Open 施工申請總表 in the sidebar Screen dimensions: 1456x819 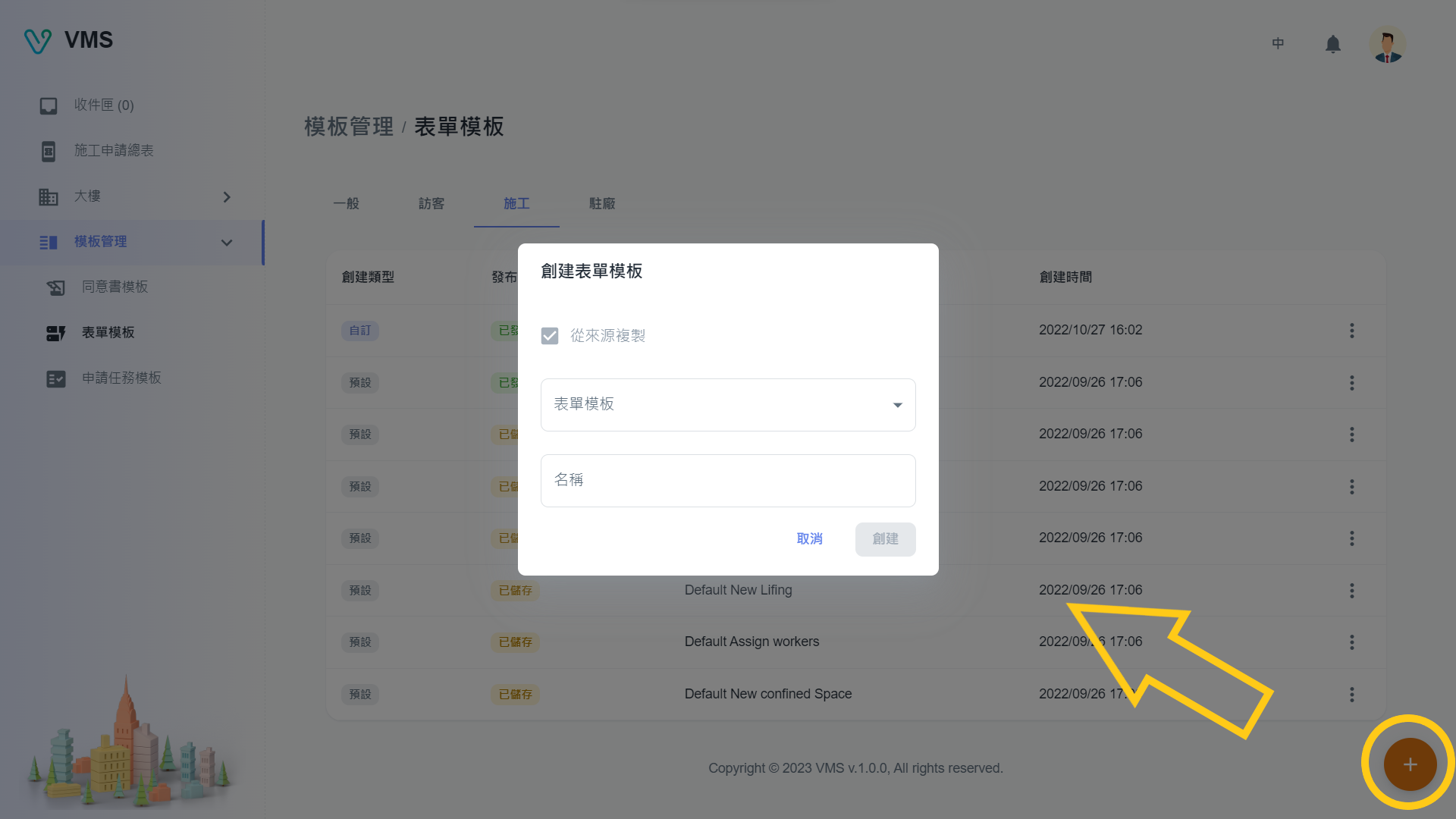click(x=114, y=151)
